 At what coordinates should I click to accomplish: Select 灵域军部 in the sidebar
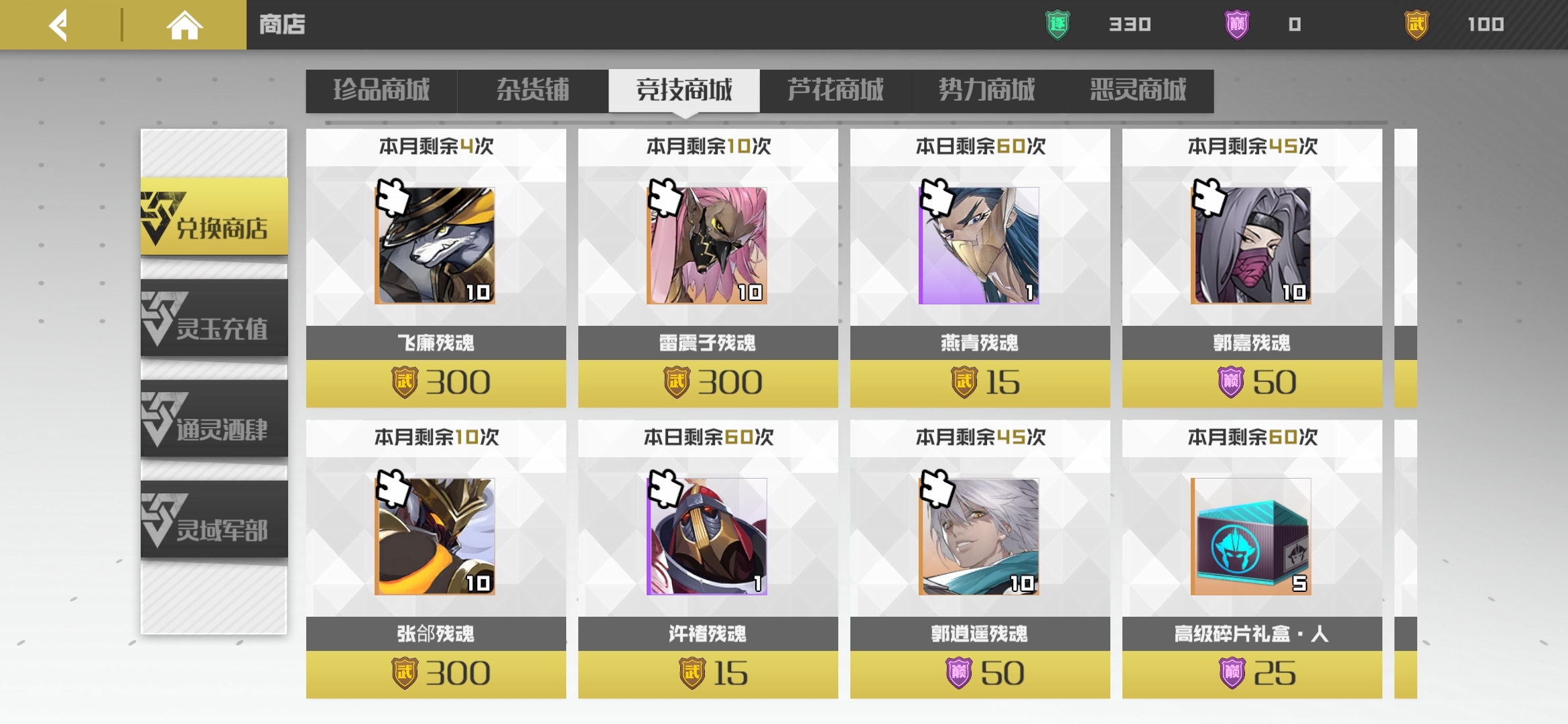[x=214, y=520]
